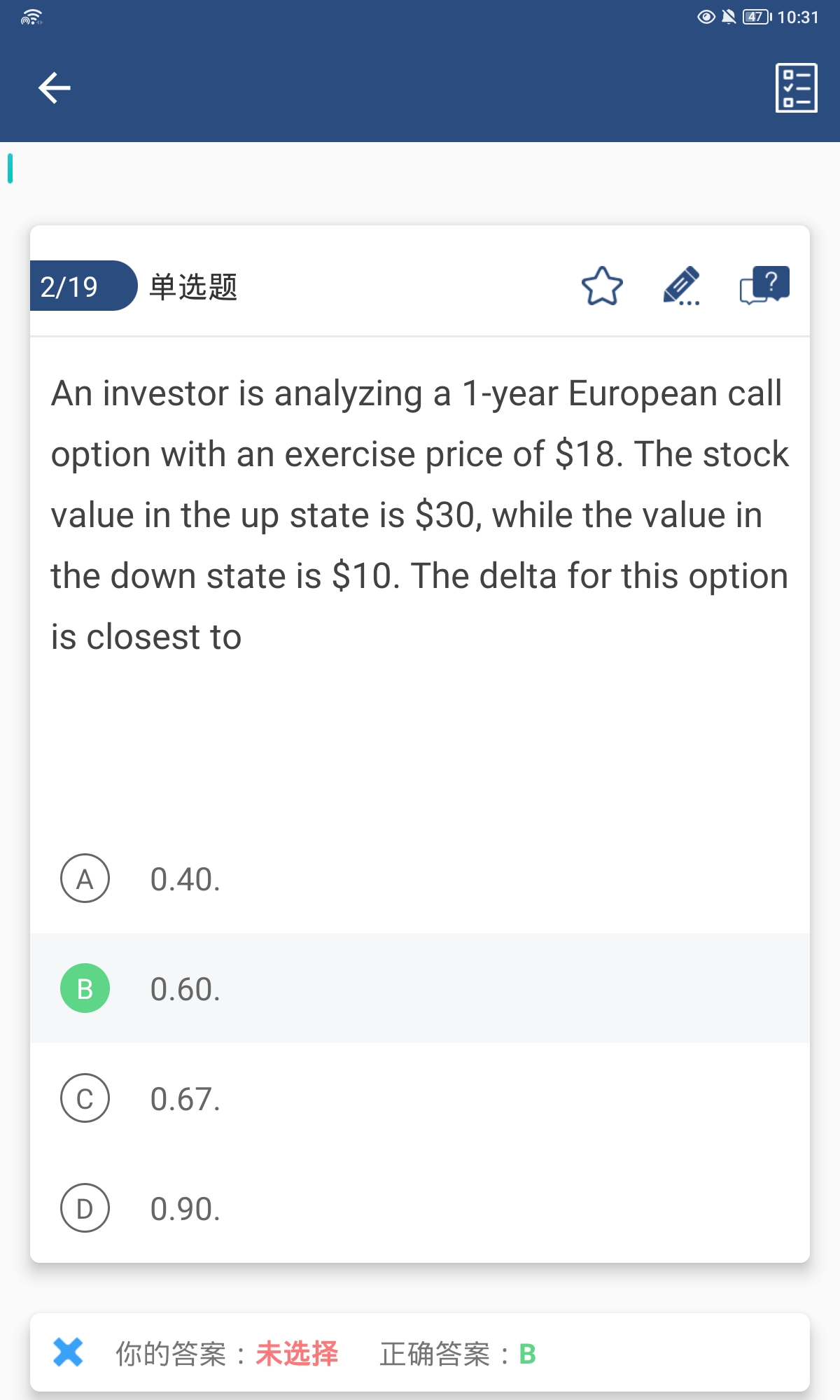
Task: Choose option C radio circle
Action: 85,1098
